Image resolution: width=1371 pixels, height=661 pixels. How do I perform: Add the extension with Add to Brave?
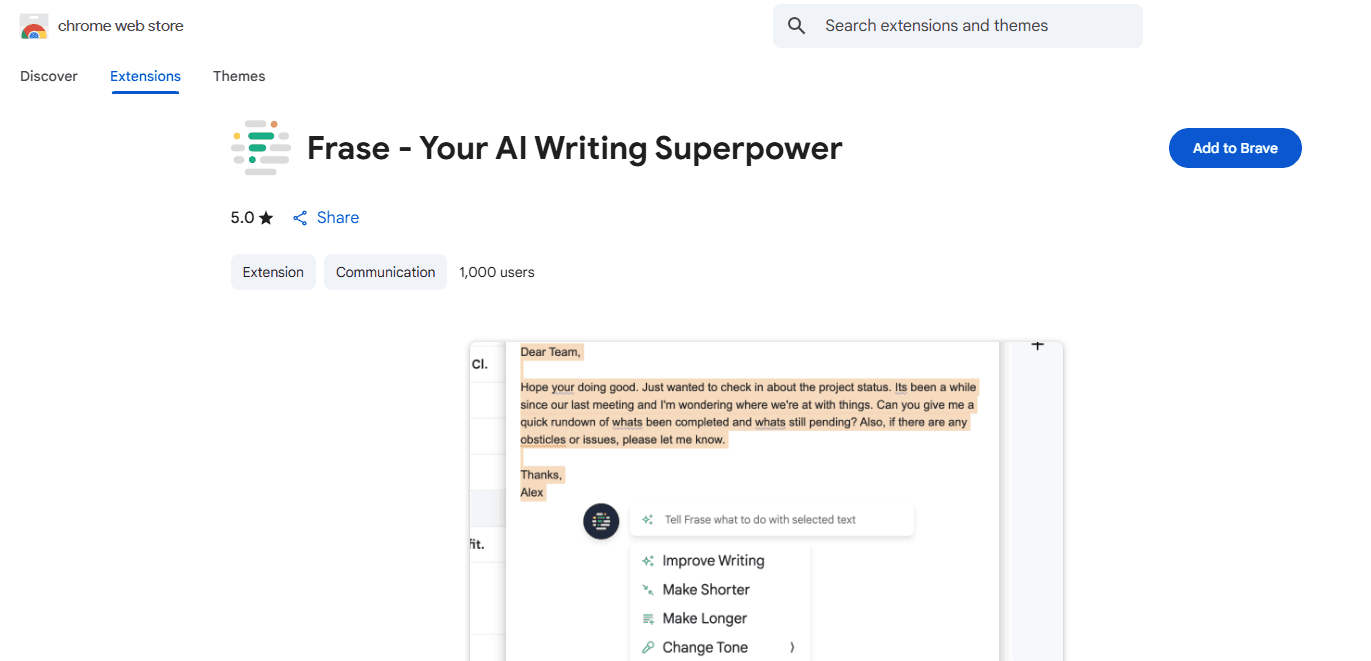click(x=1235, y=148)
